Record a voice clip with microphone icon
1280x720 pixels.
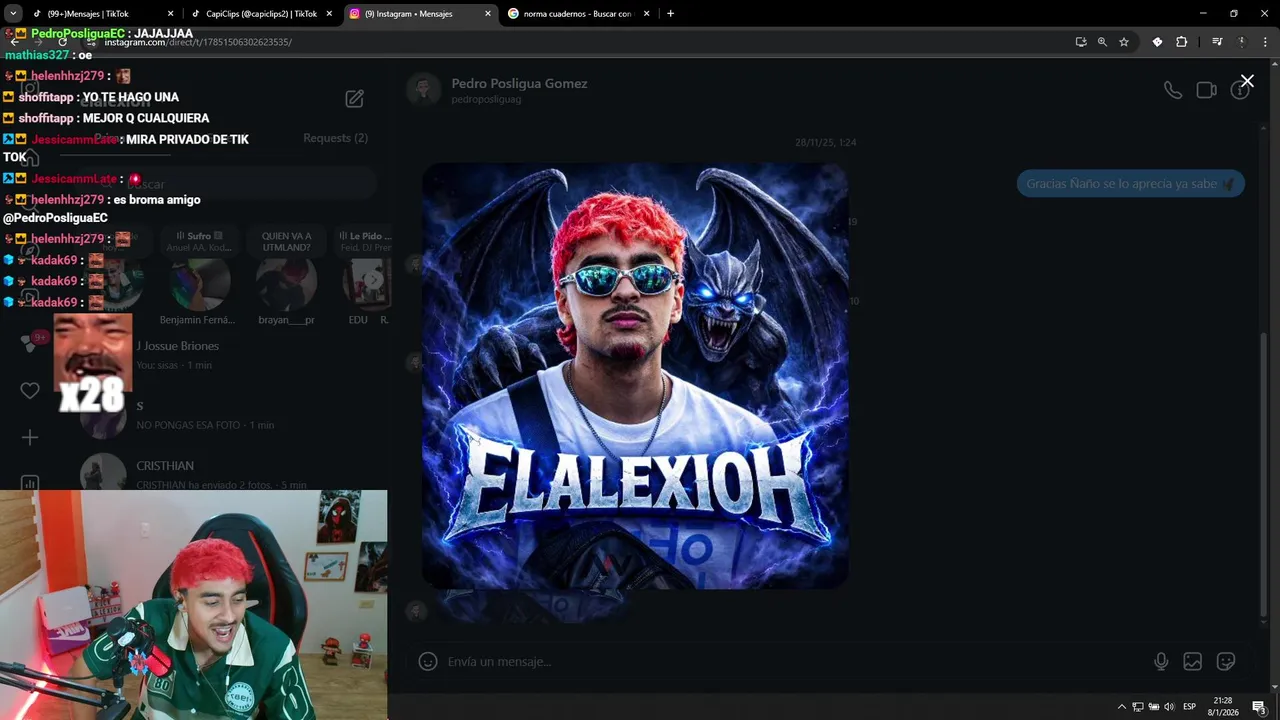pos(1160,661)
